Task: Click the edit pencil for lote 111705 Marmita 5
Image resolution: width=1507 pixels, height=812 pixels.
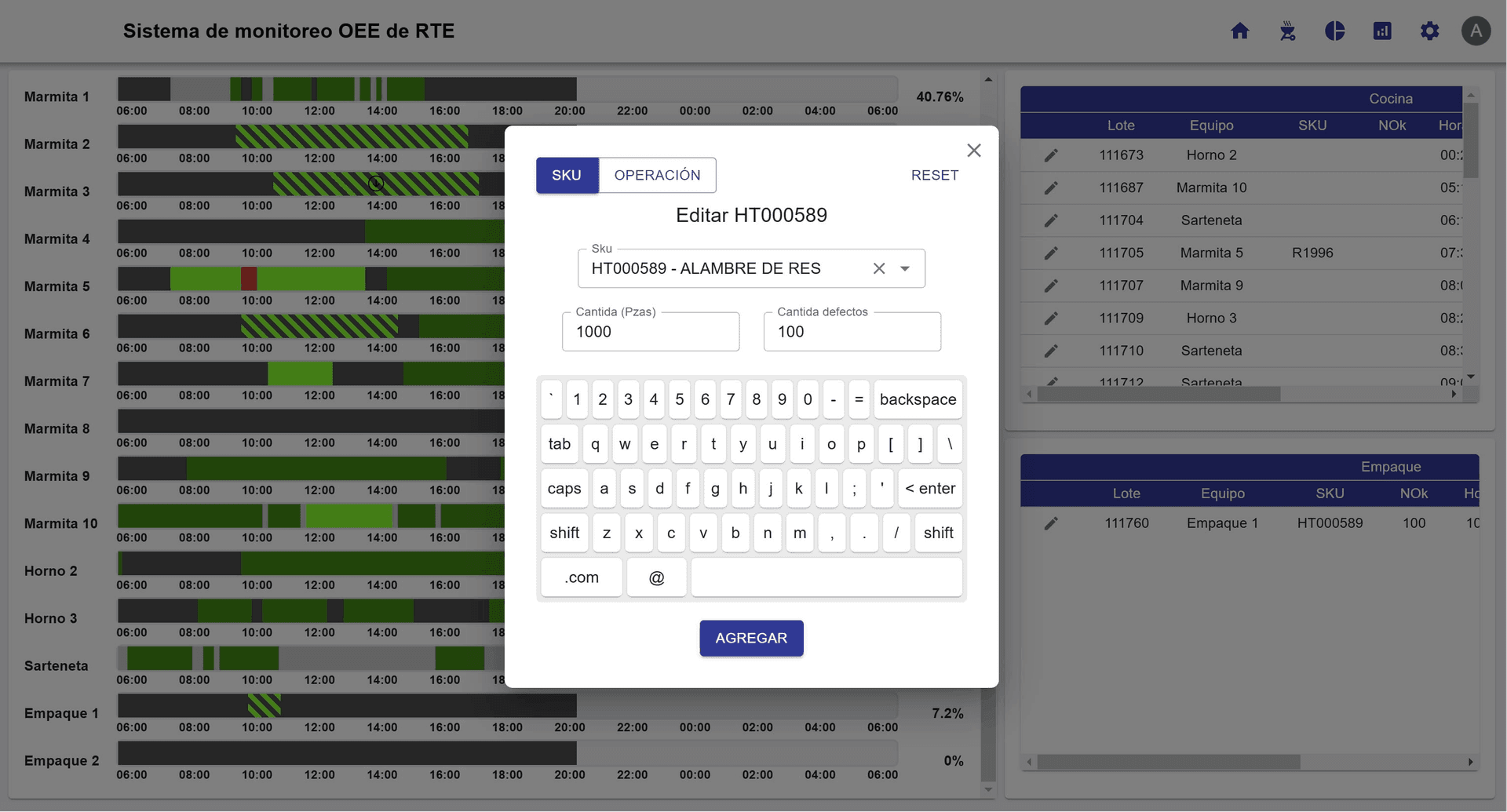Action: (x=1051, y=253)
